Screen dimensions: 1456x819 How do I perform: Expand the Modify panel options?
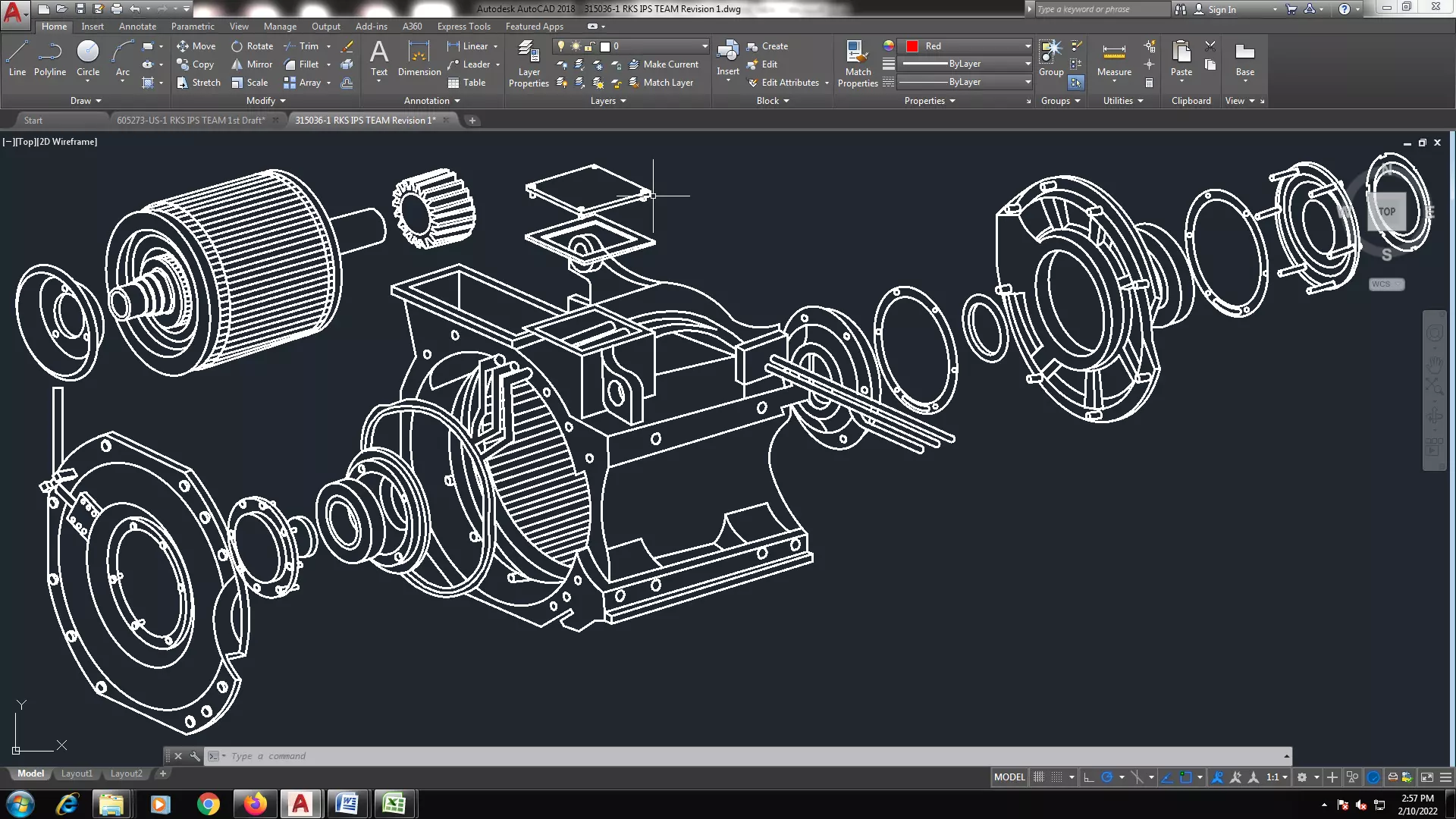pos(281,100)
